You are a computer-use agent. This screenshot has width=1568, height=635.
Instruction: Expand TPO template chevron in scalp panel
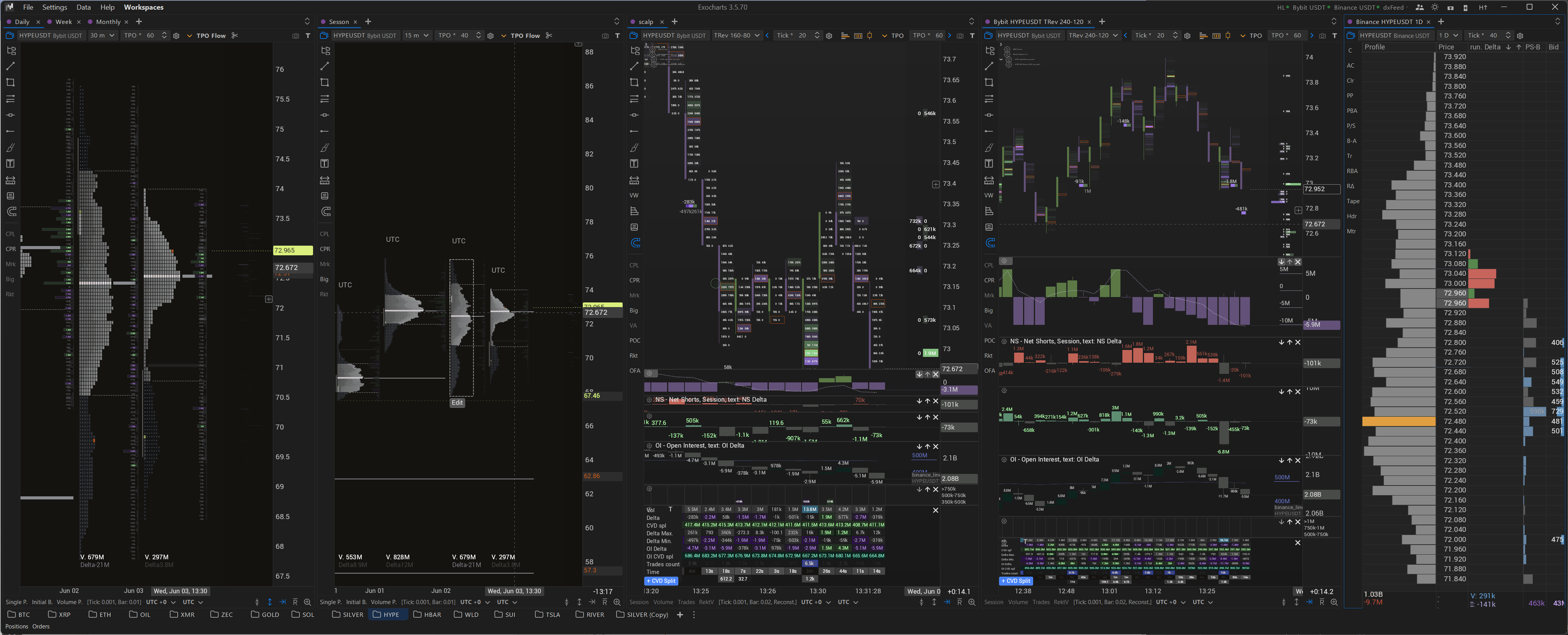tap(884, 36)
